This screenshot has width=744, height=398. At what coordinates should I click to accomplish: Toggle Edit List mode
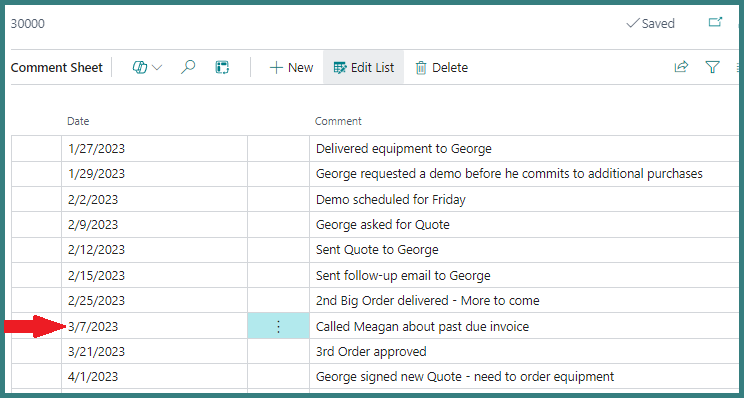363,67
